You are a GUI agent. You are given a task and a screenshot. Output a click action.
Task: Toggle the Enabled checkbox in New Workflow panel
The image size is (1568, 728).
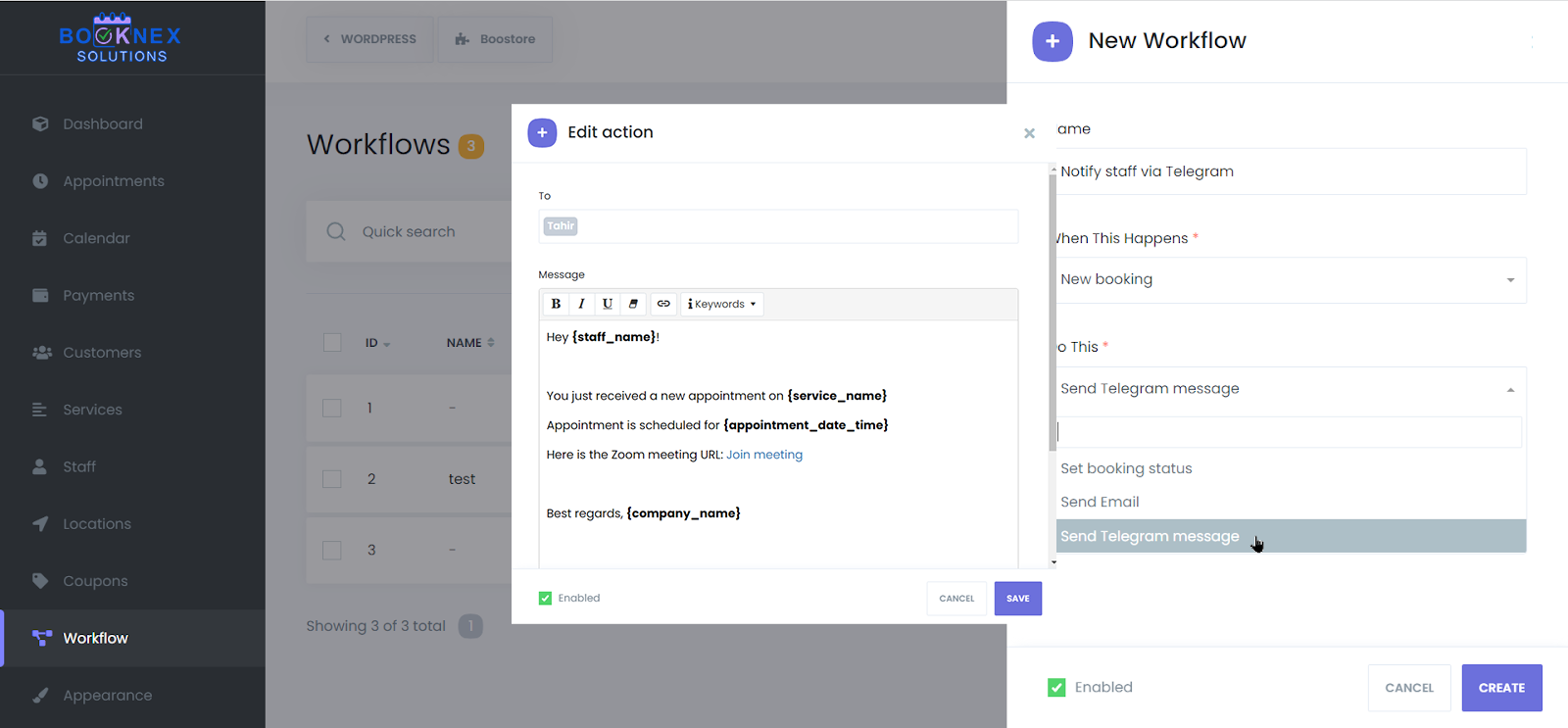click(1056, 687)
